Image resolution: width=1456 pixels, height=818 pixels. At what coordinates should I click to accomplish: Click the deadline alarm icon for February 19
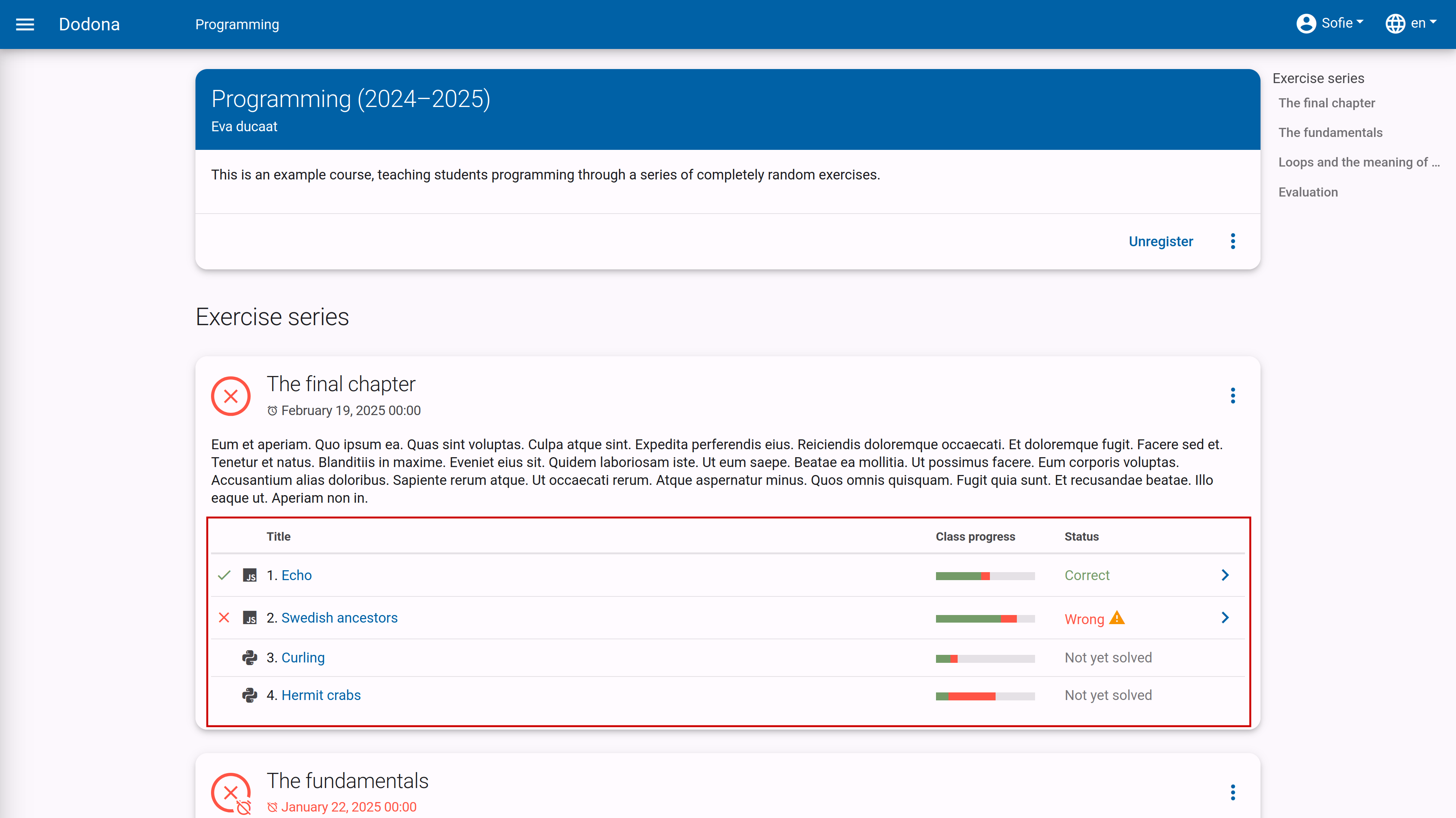pyautogui.click(x=273, y=411)
